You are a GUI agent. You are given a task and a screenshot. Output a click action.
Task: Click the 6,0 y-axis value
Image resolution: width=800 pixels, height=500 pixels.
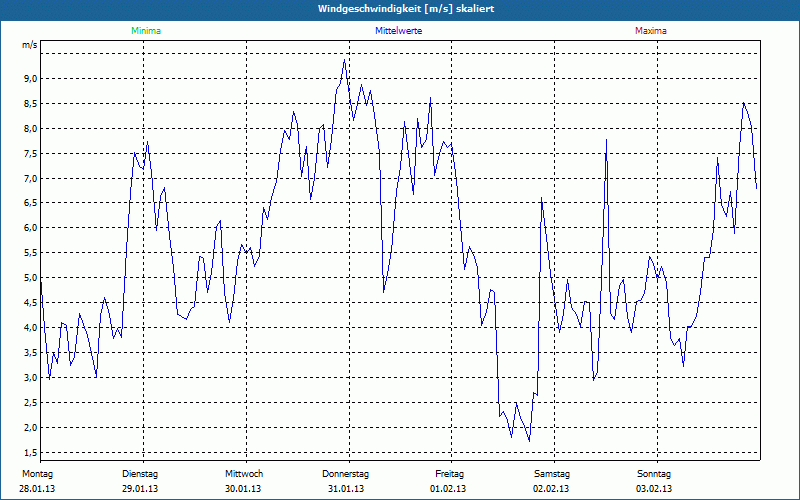coord(31,228)
